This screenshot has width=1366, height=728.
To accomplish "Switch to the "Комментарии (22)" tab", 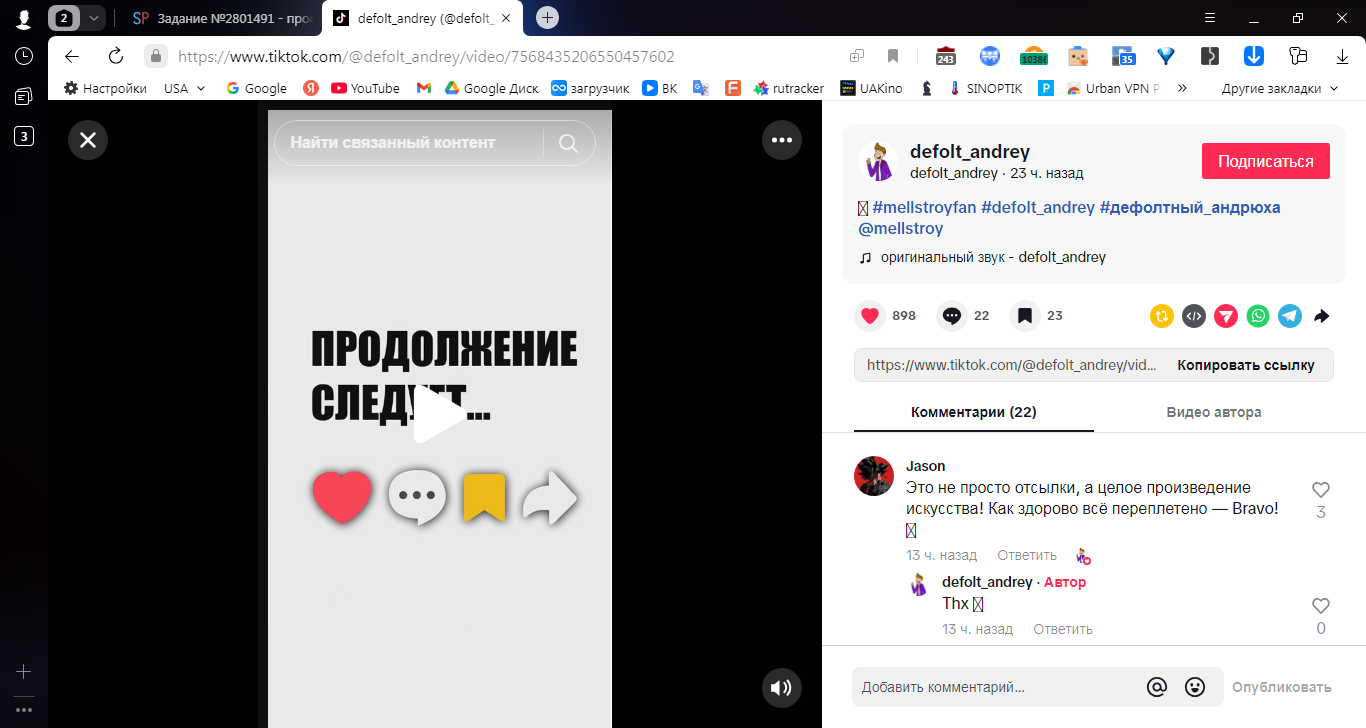I will pyautogui.click(x=974, y=412).
